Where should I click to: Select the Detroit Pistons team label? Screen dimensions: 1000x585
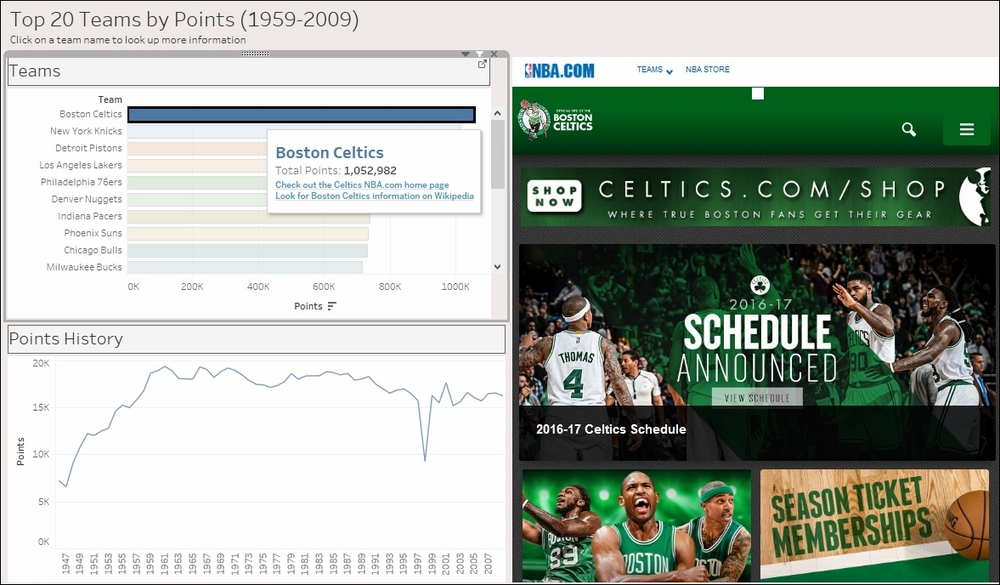(89, 148)
